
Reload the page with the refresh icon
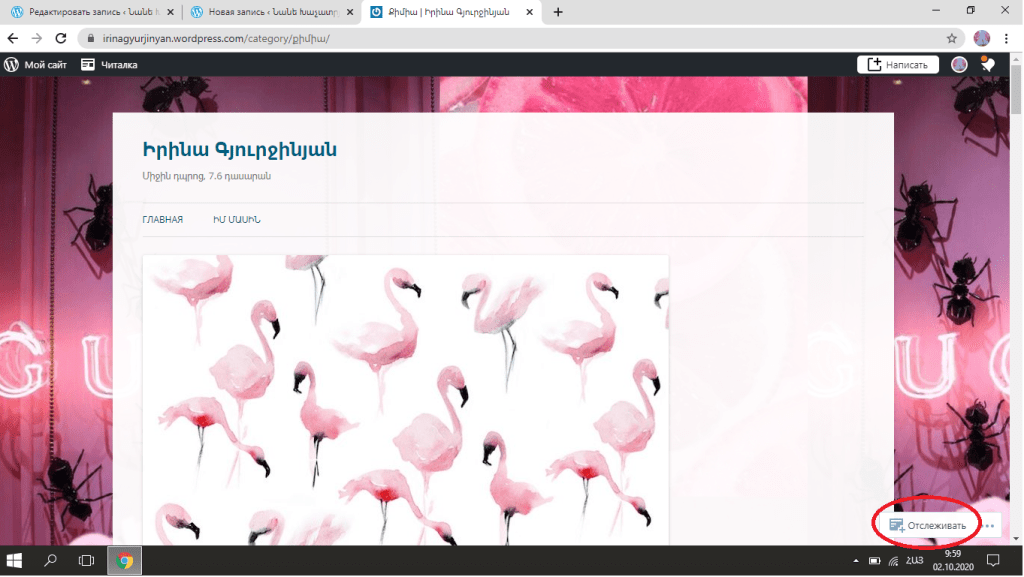(61, 38)
